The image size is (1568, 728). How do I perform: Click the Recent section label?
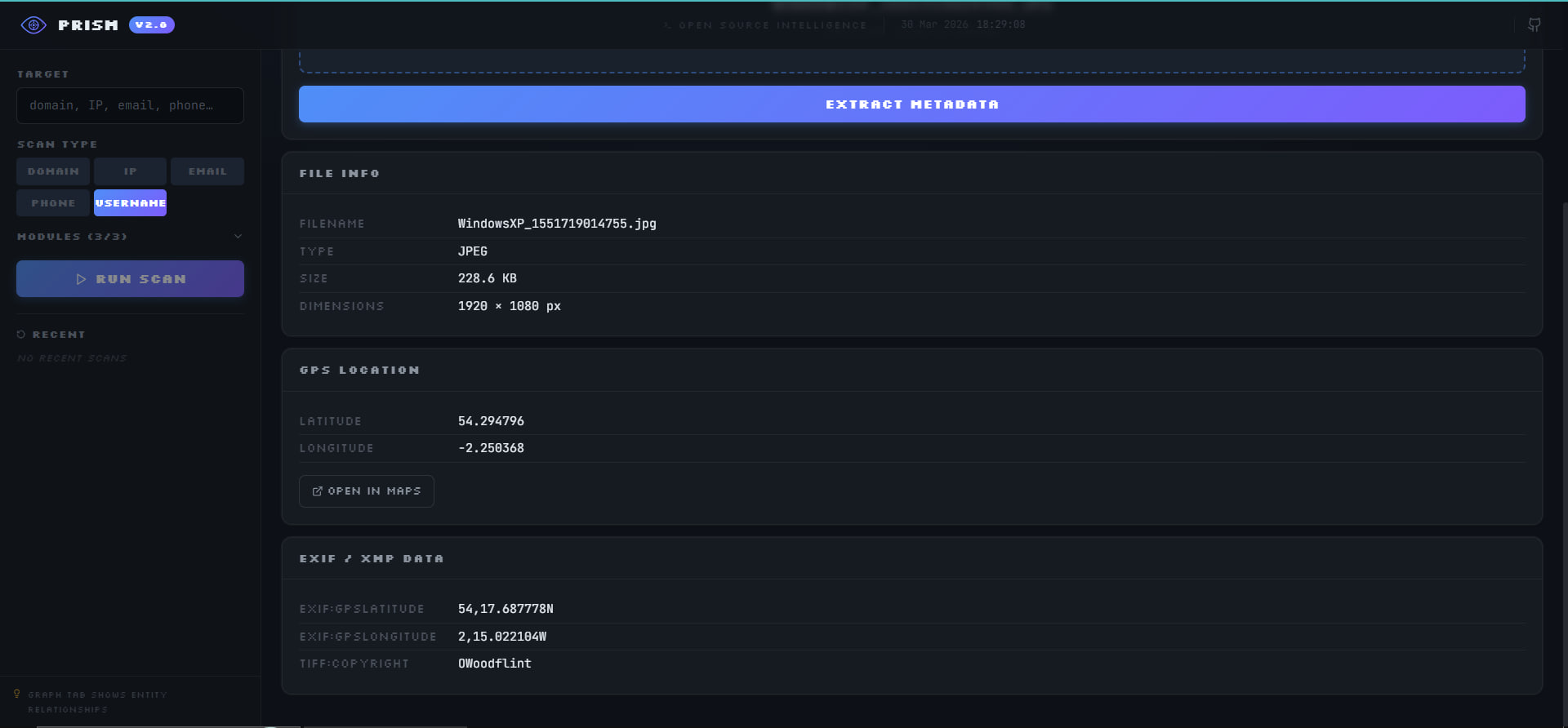[x=59, y=335]
